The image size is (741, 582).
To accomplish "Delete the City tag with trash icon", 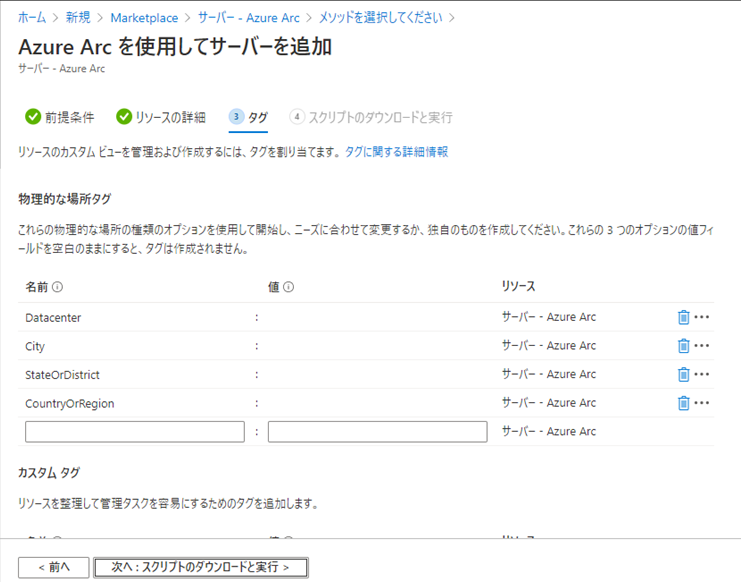I will [x=683, y=346].
